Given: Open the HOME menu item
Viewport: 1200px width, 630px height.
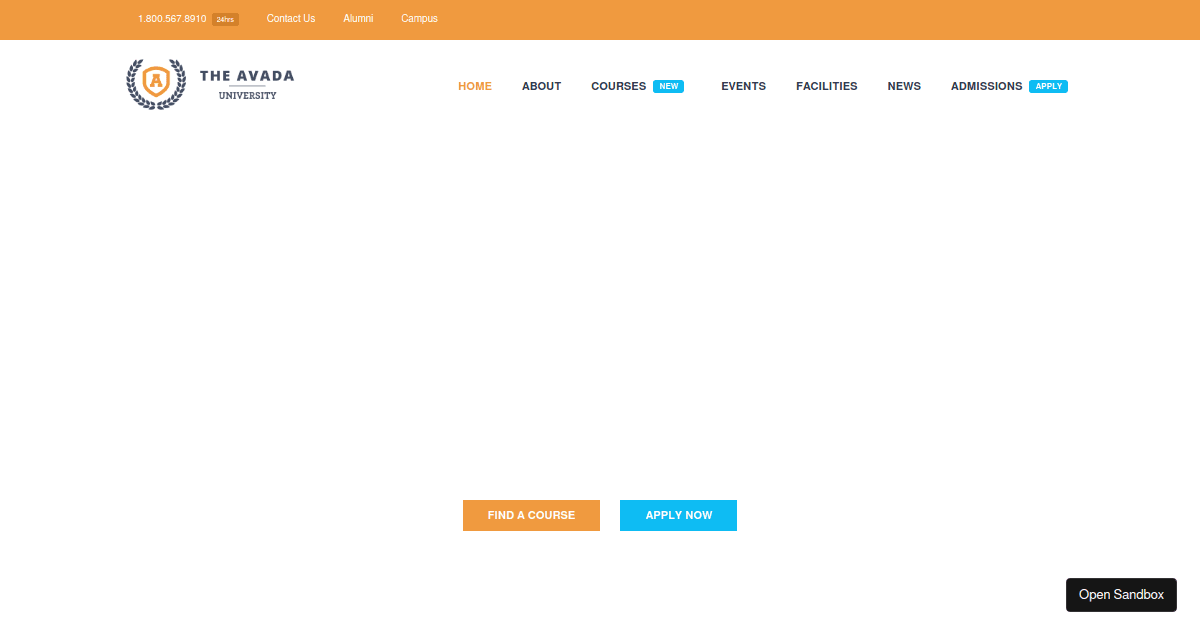Looking at the screenshot, I should tap(475, 86).
